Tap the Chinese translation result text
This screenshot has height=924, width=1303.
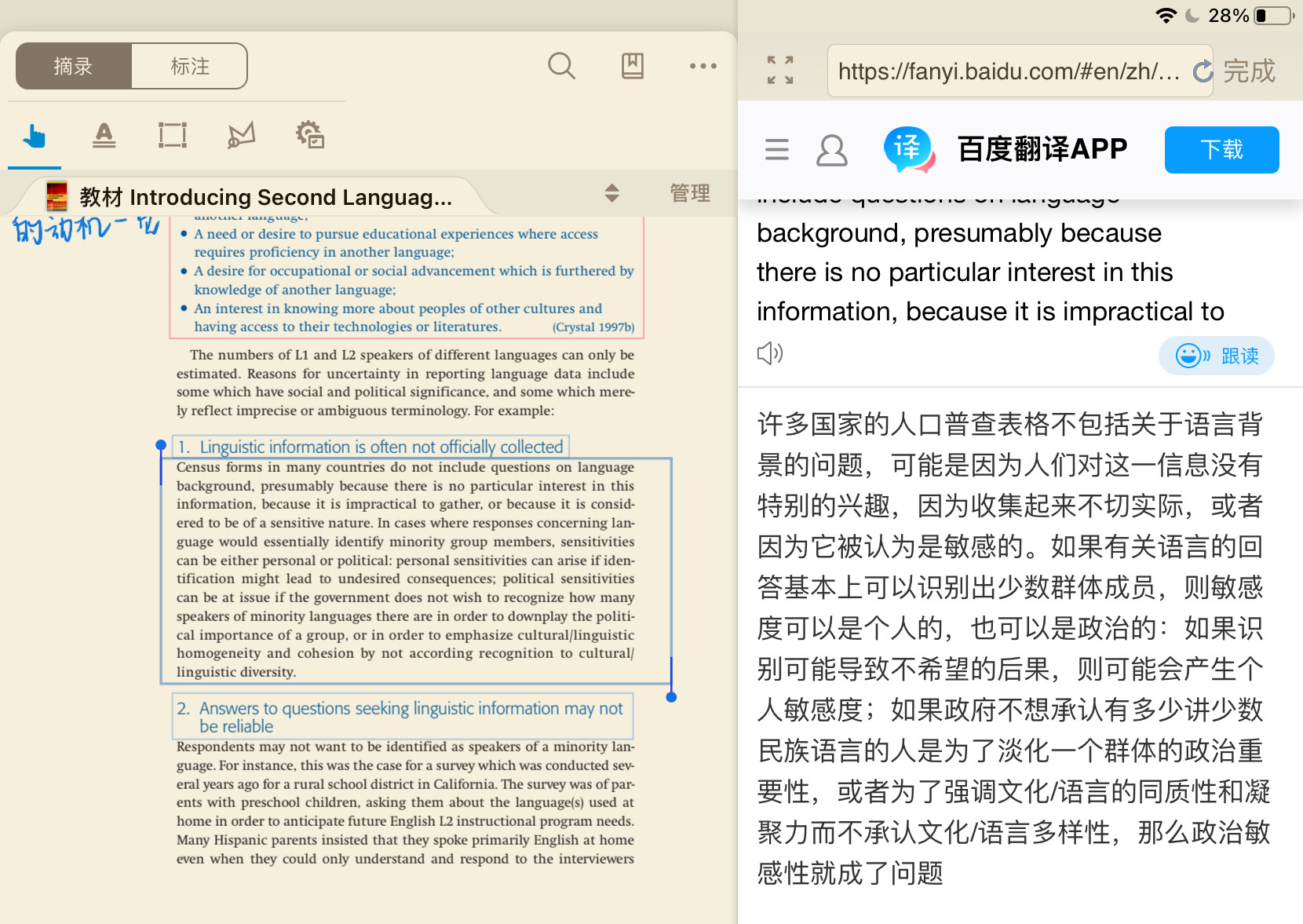coord(1012,648)
